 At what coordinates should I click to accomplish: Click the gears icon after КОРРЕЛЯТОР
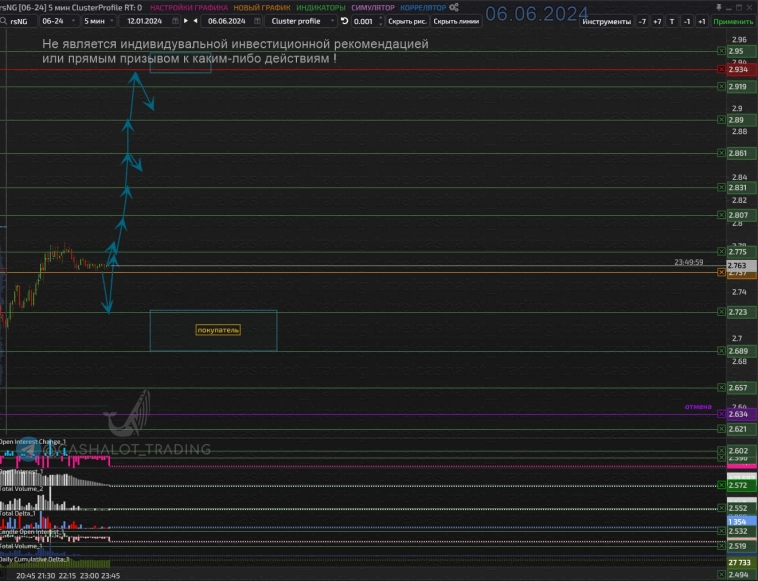[x=454, y=7]
